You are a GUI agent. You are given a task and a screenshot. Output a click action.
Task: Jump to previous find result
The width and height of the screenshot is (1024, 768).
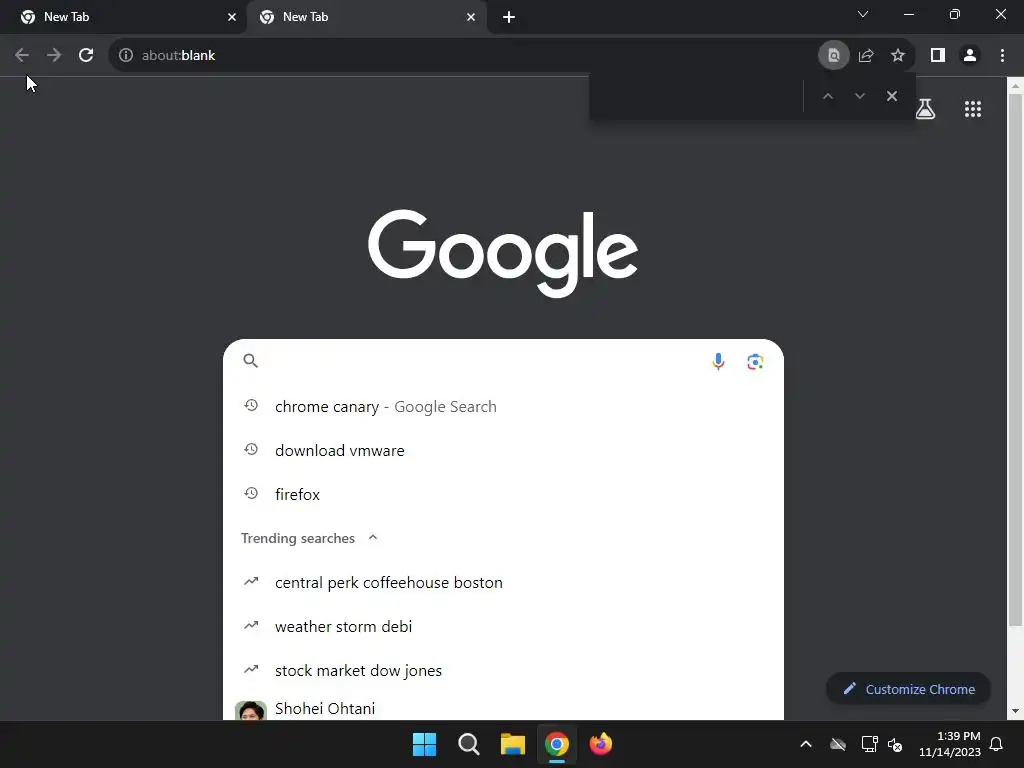coord(827,96)
